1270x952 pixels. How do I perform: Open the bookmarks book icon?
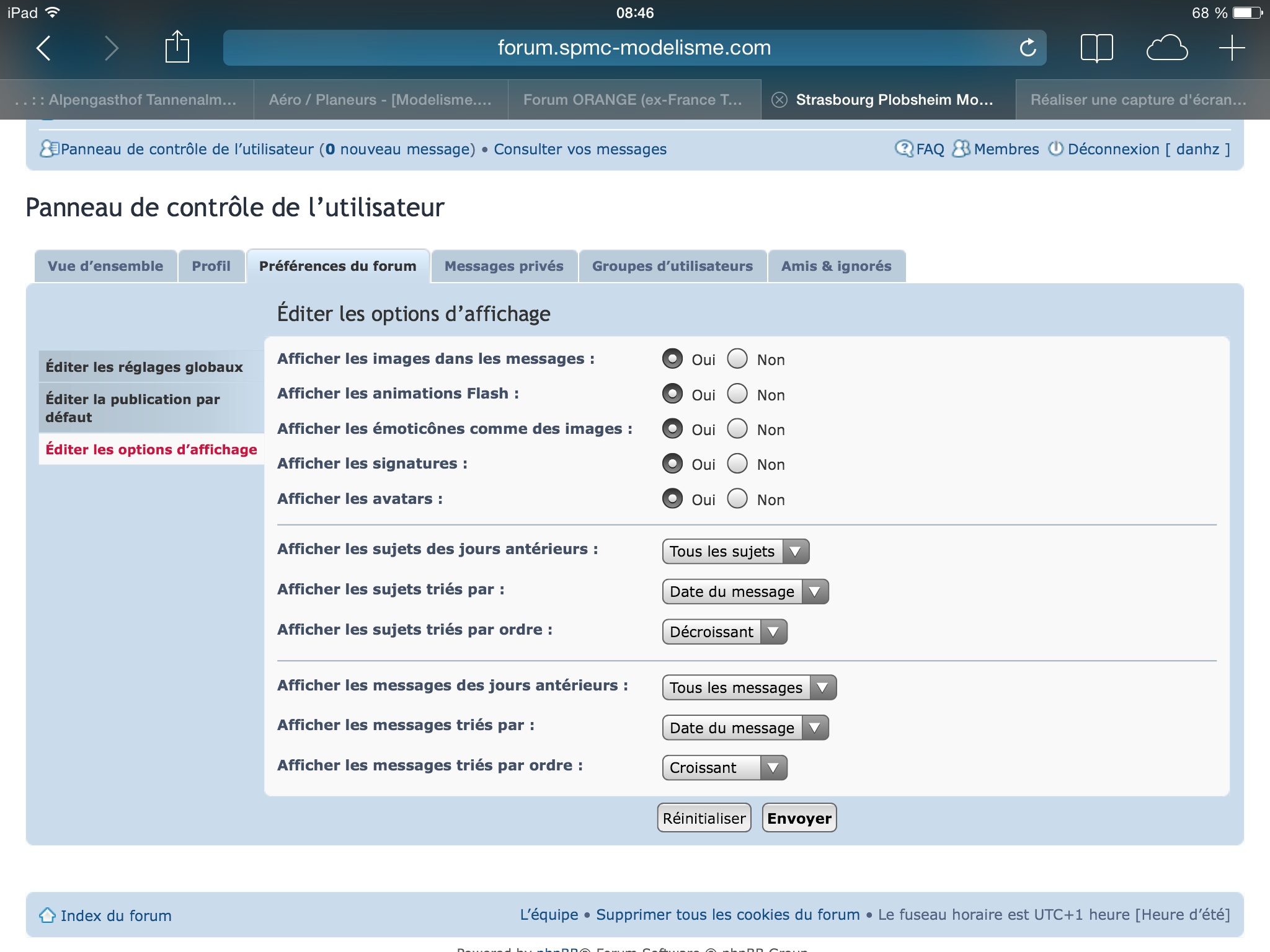click(1096, 48)
